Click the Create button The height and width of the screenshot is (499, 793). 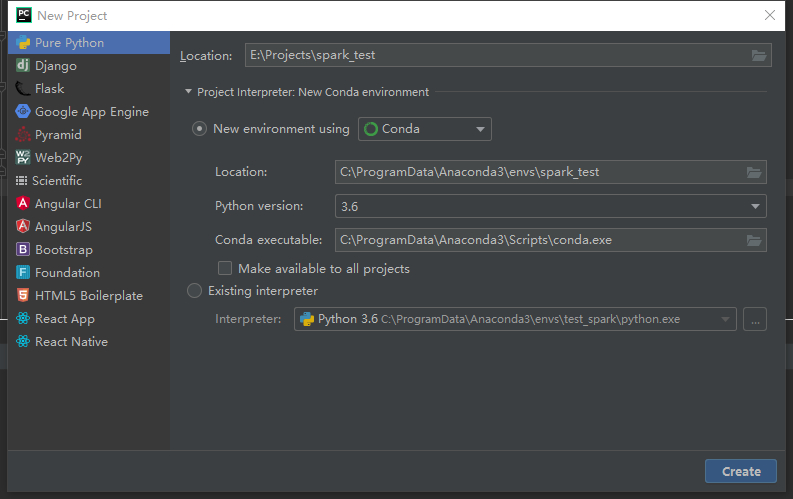pyautogui.click(x=741, y=471)
